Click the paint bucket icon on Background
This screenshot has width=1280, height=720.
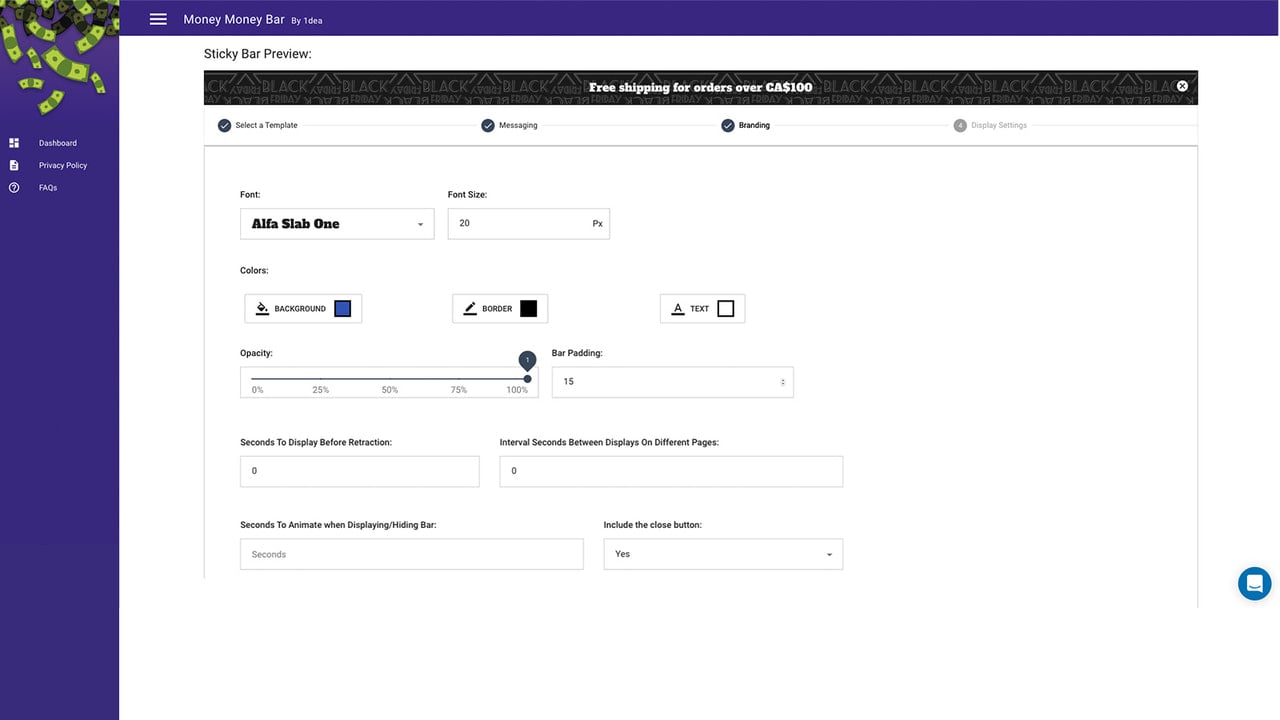(x=262, y=308)
